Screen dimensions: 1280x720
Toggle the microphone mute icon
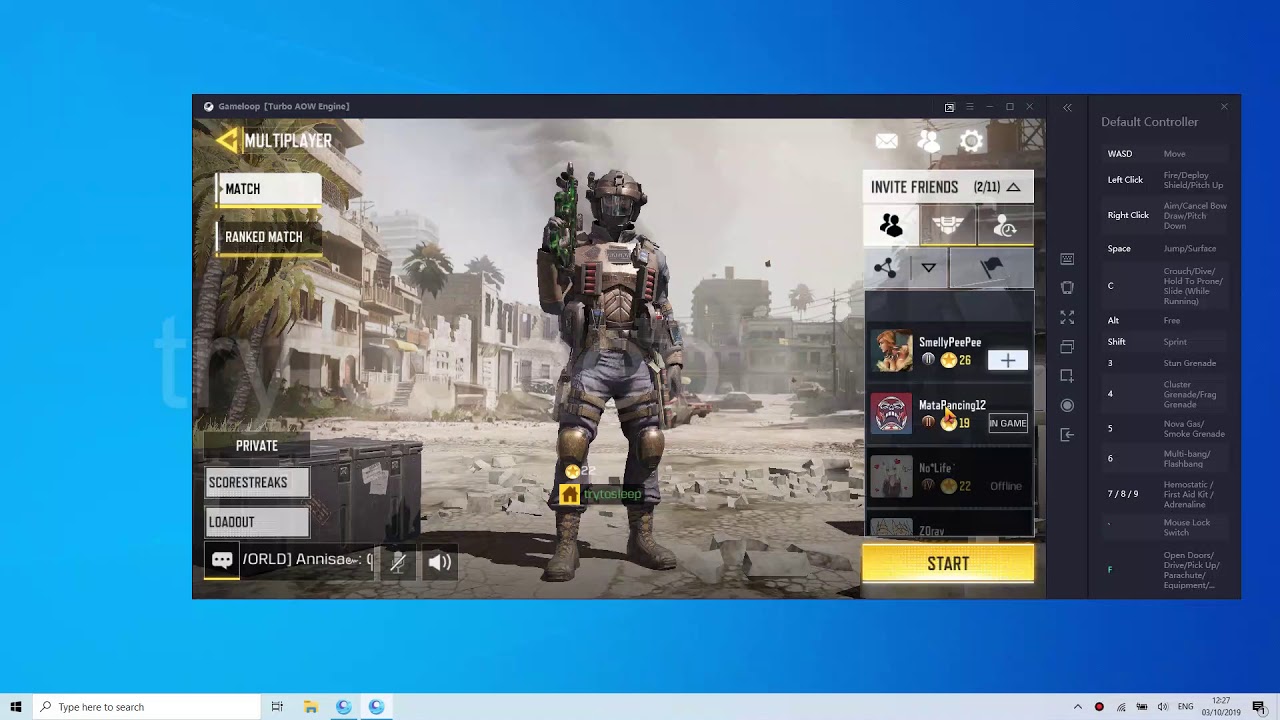(x=398, y=562)
